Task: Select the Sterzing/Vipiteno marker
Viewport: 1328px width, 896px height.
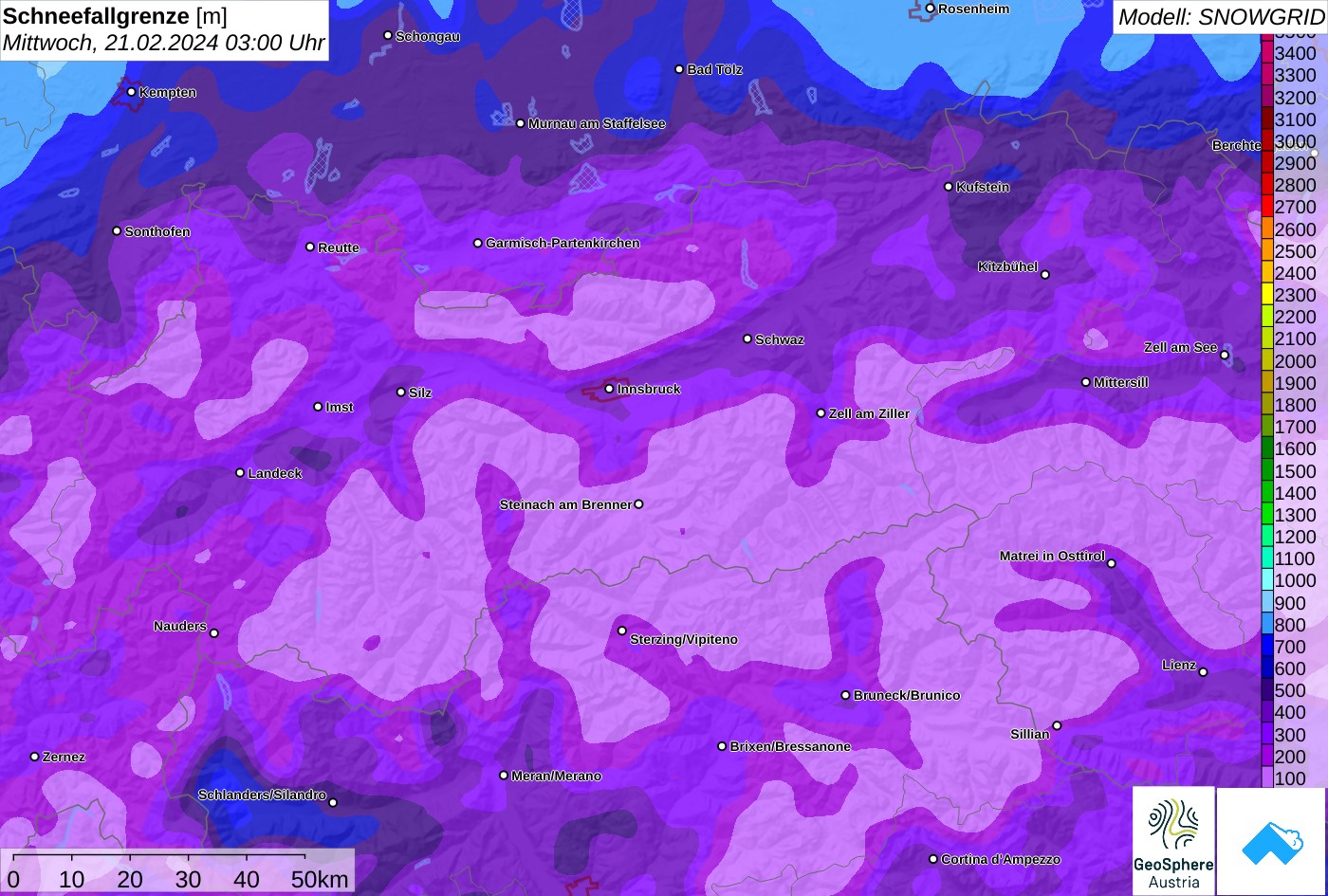Action: pyautogui.click(x=622, y=631)
